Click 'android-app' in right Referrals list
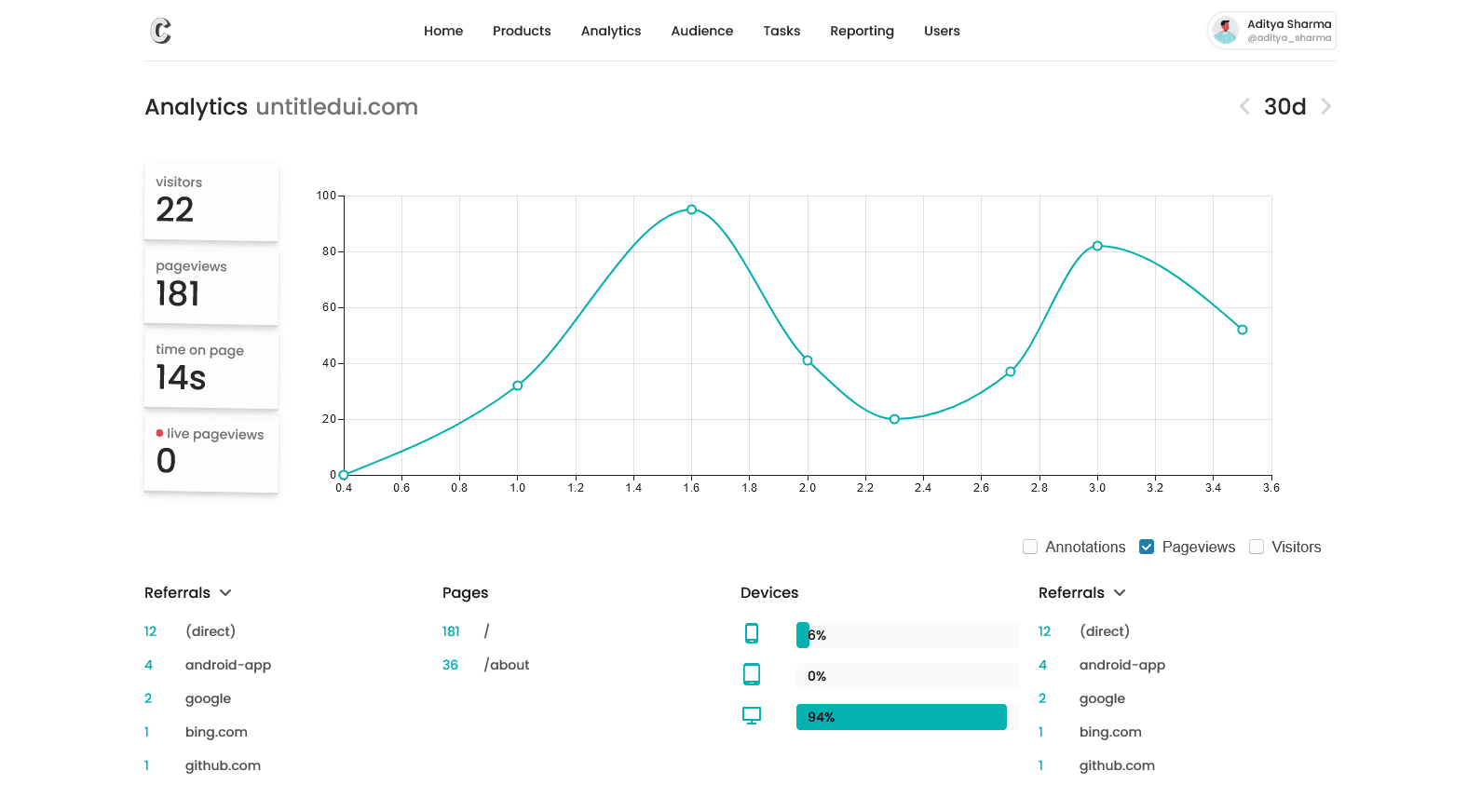Image resolution: width=1481 pixels, height=812 pixels. (1122, 665)
